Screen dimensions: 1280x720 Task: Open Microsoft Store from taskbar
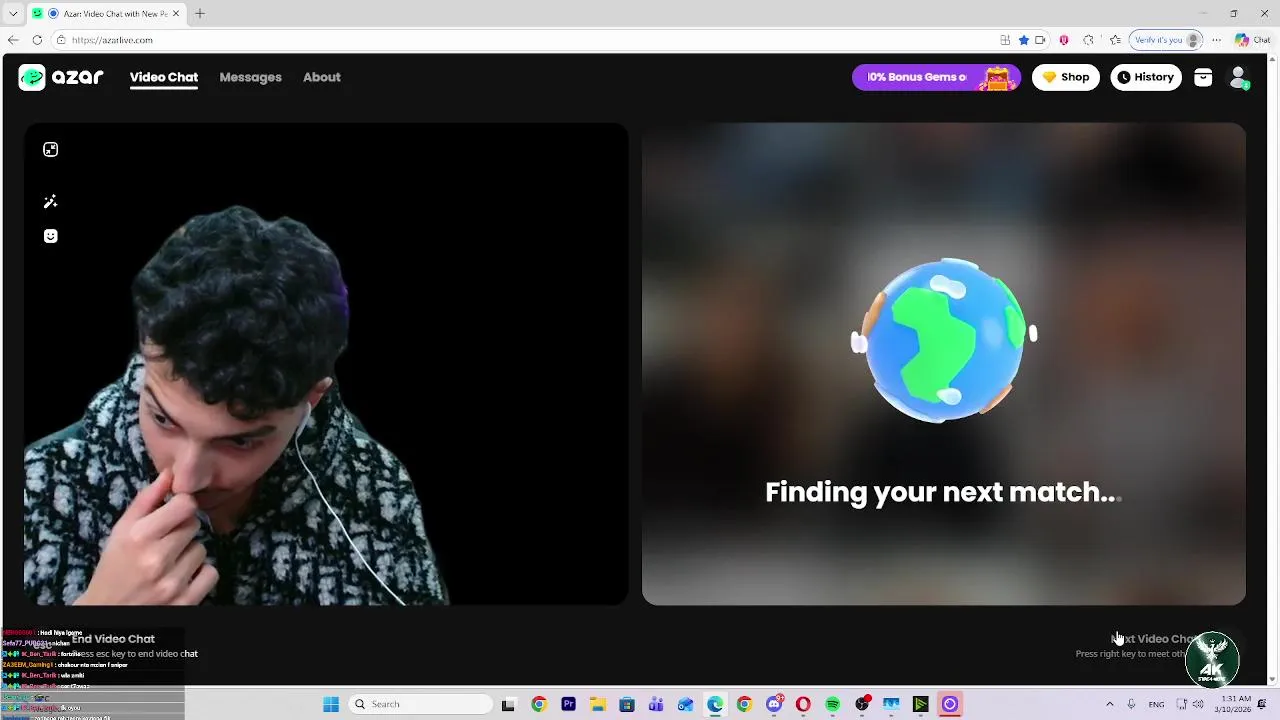pos(627,704)
